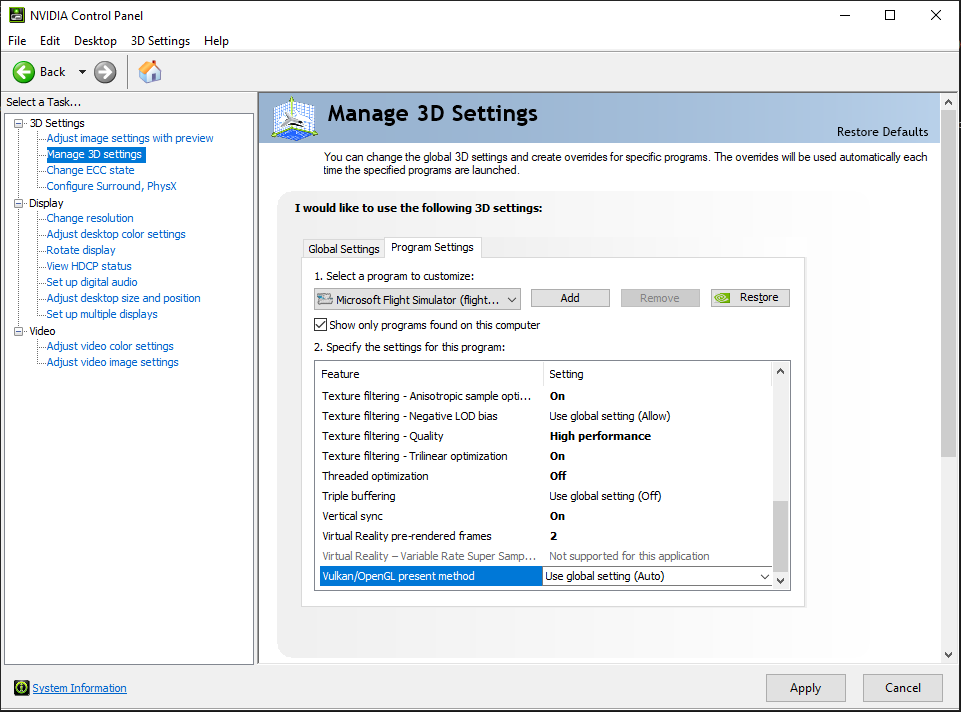Viewport: 961px width, 712px height.
Task: Go to the Home icon
Action: [x=150, y=72]
